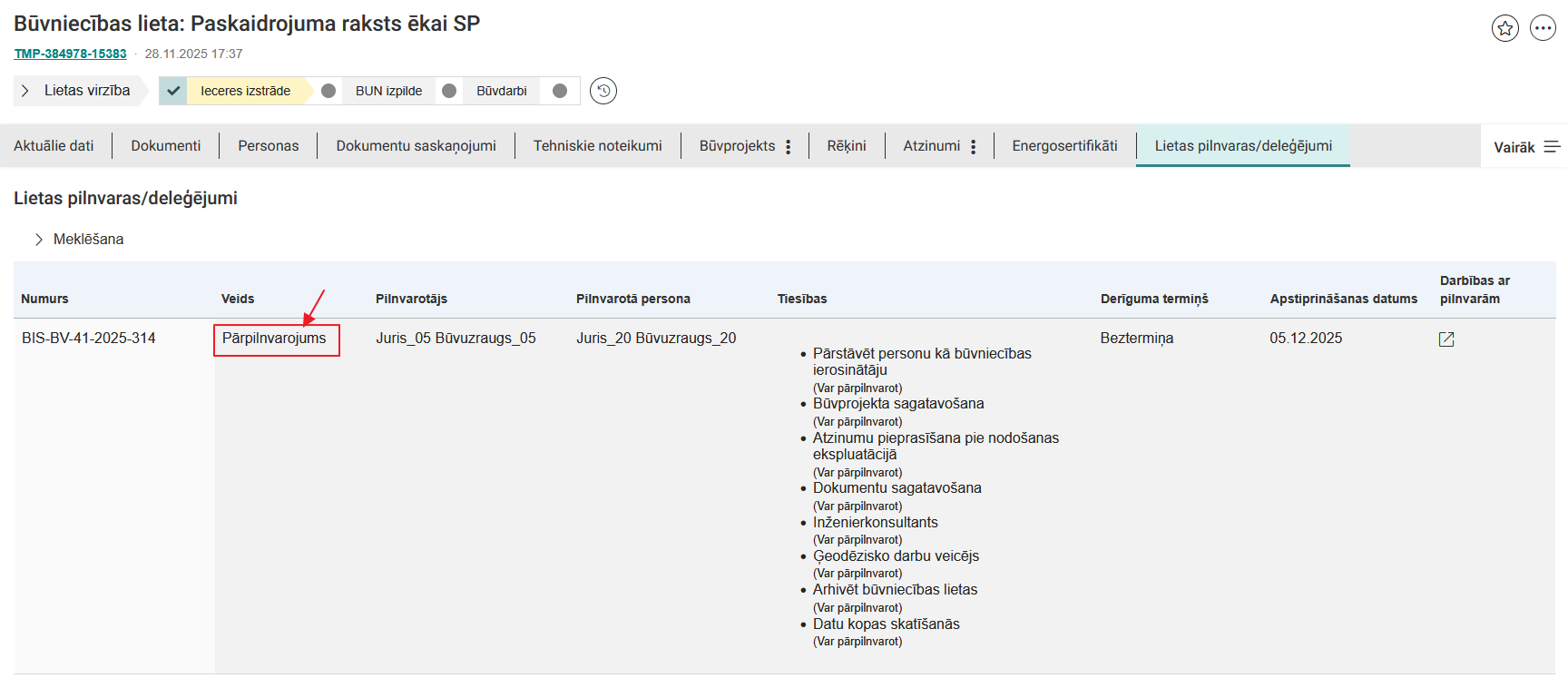This screenshot has height=688, width=1568.
Task: Open the Vairāk tabs dropdown
Action: [x=1514, y=147]
